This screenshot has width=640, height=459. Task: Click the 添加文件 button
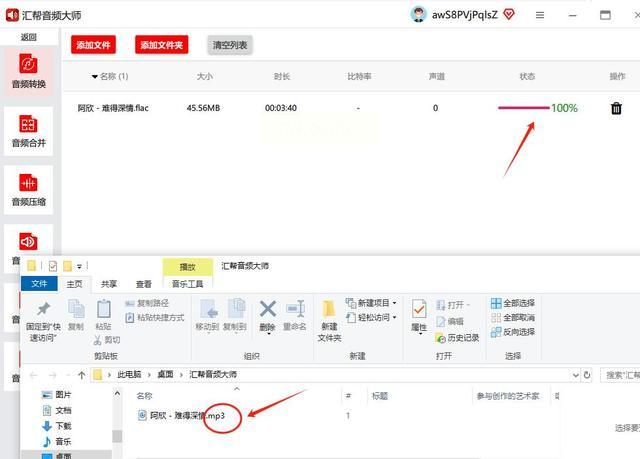click(x=93, y=45)
